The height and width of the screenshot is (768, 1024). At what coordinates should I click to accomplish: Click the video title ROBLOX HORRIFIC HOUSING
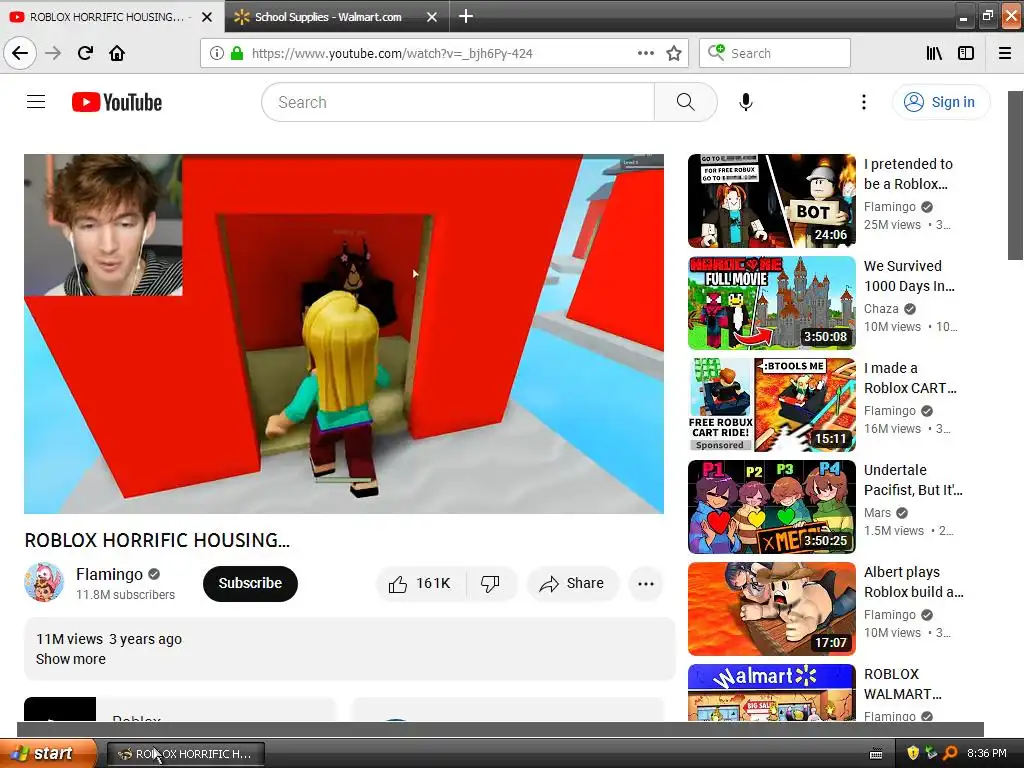tap(157, 540)
